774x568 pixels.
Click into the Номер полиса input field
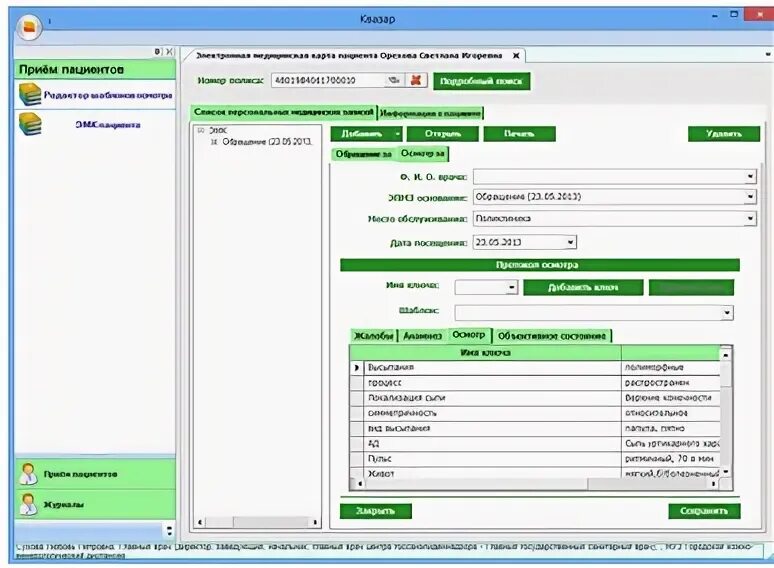(x=328, y=80)
